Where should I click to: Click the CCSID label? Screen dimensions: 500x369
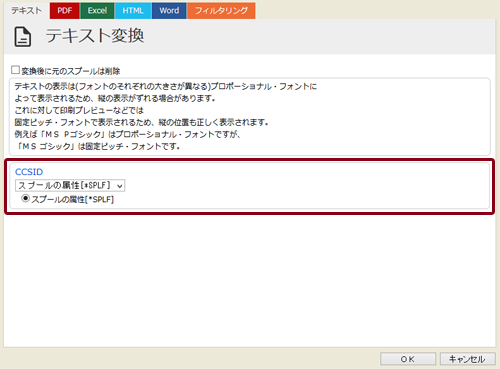coord(29,172)
